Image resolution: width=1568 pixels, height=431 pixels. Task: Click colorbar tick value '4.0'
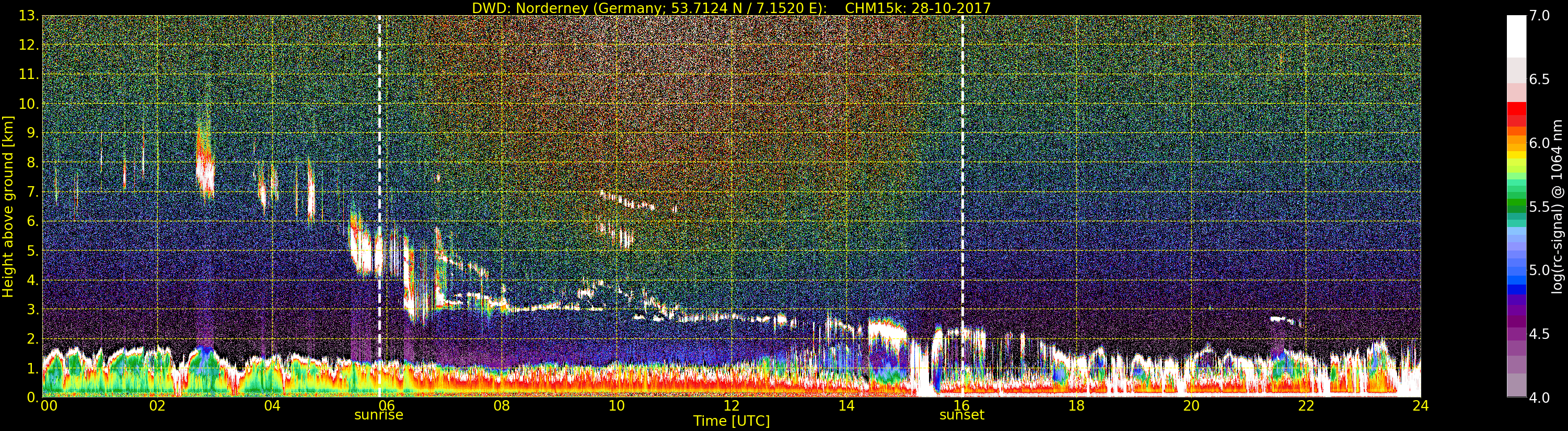click(x=1539, y=398)
